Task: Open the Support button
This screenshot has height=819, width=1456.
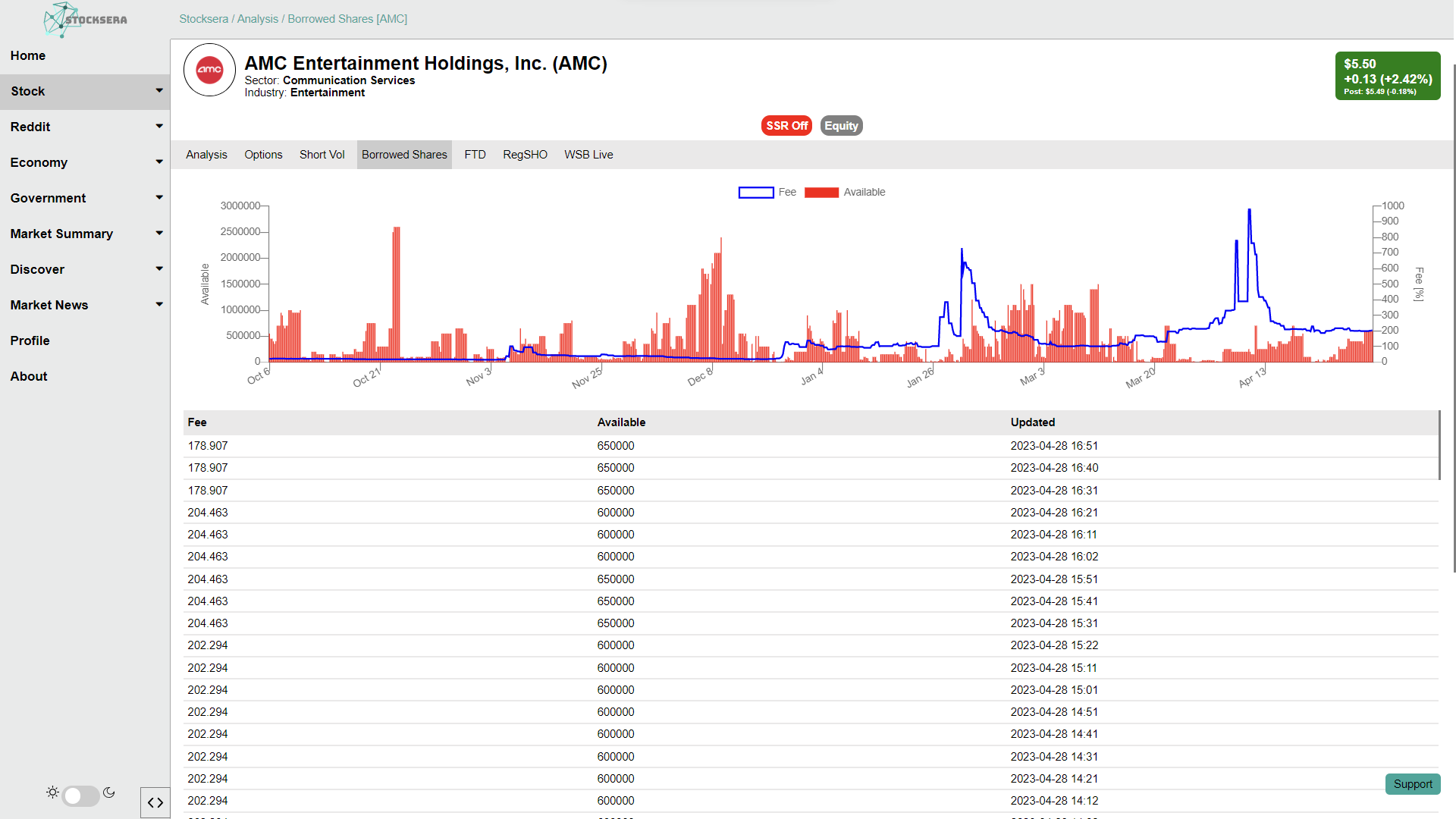Action: click(1412, 784)
